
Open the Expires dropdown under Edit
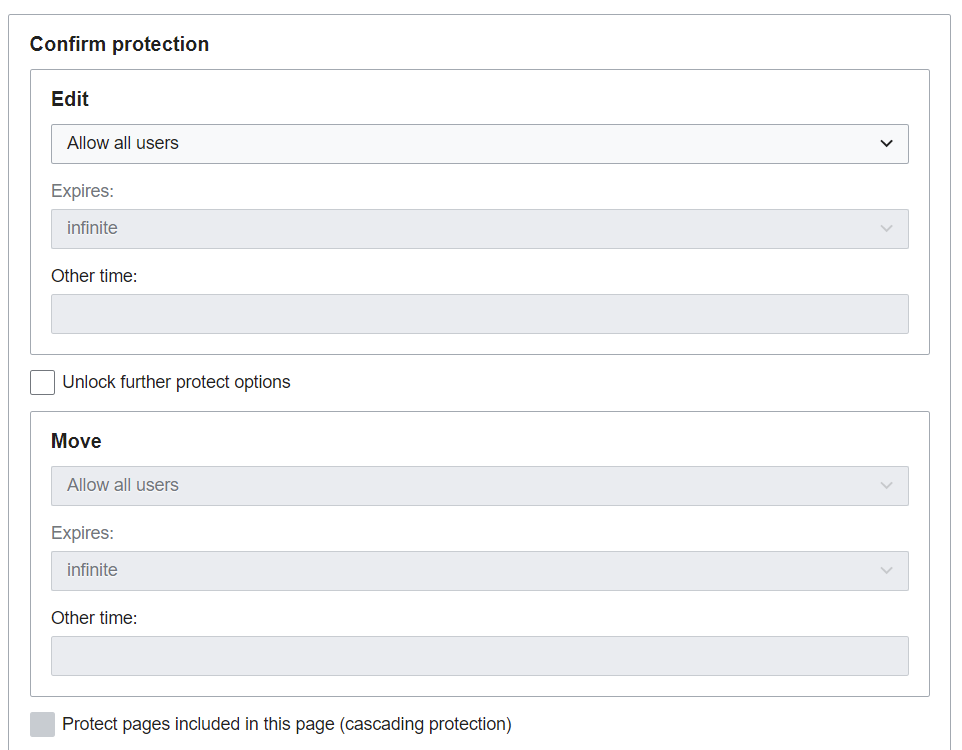pos(479,229)
